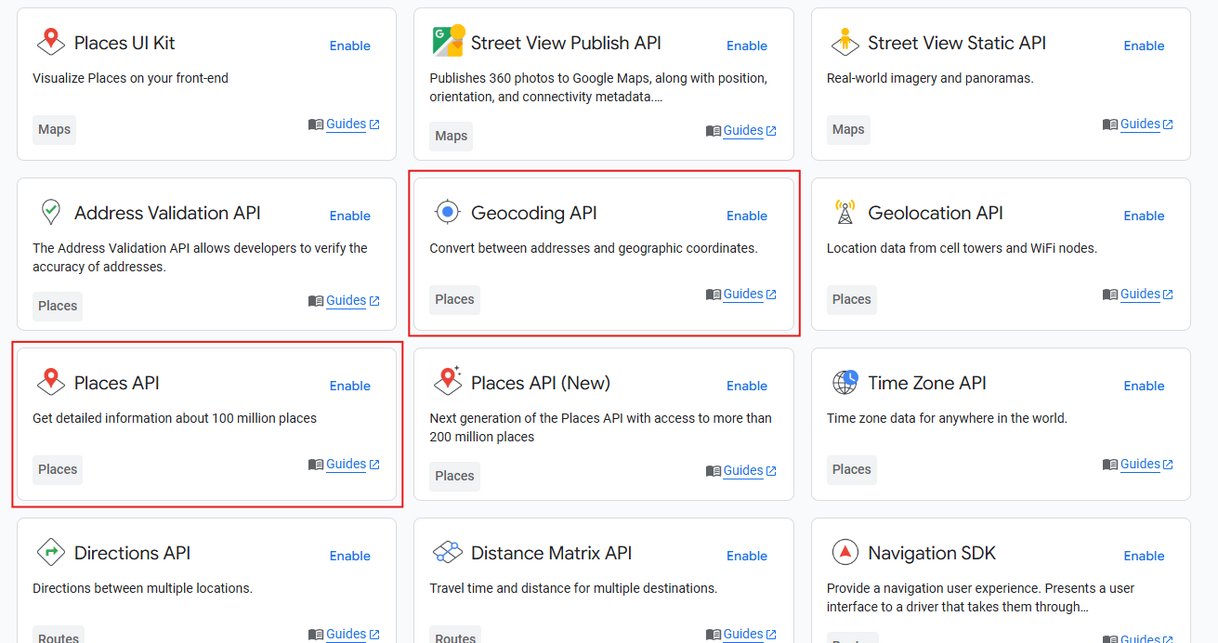The width and height of the screenshot is (1218, 643).
Task: Open Guides link for Places API
Action: click(x=346, y=464)
